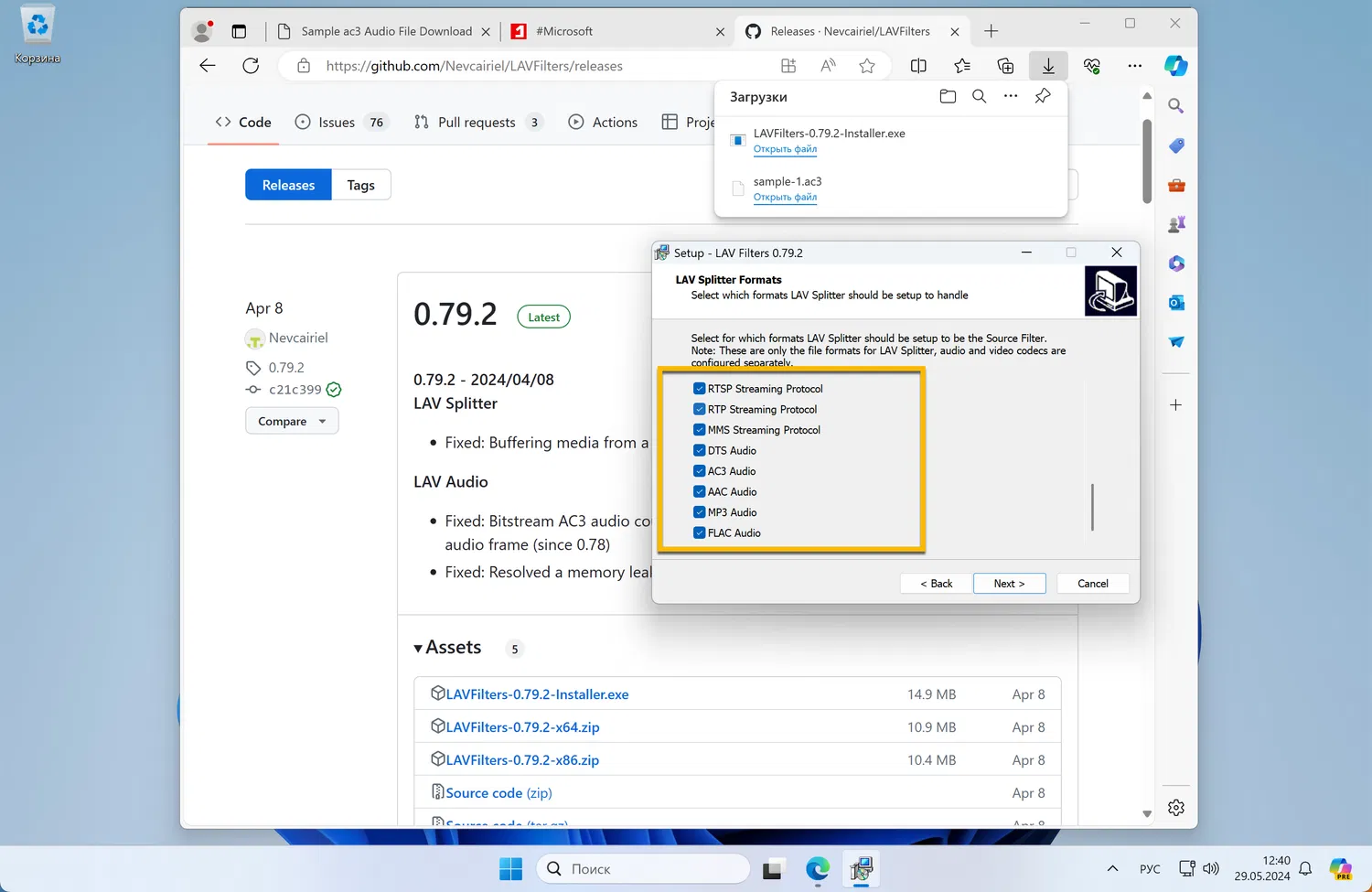This screenshot has height=892, width=1372.
Task: Toggle the FLAC Audio checkbox
Action: pos(700,532)
